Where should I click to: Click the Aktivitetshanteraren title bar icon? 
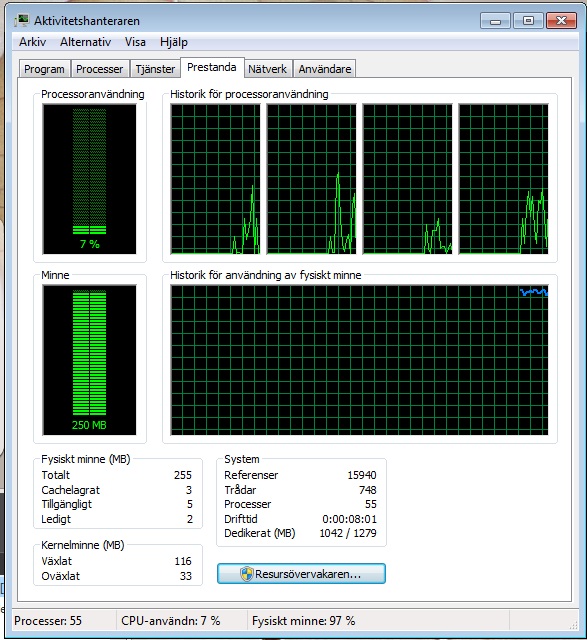[x=22, y=20]
